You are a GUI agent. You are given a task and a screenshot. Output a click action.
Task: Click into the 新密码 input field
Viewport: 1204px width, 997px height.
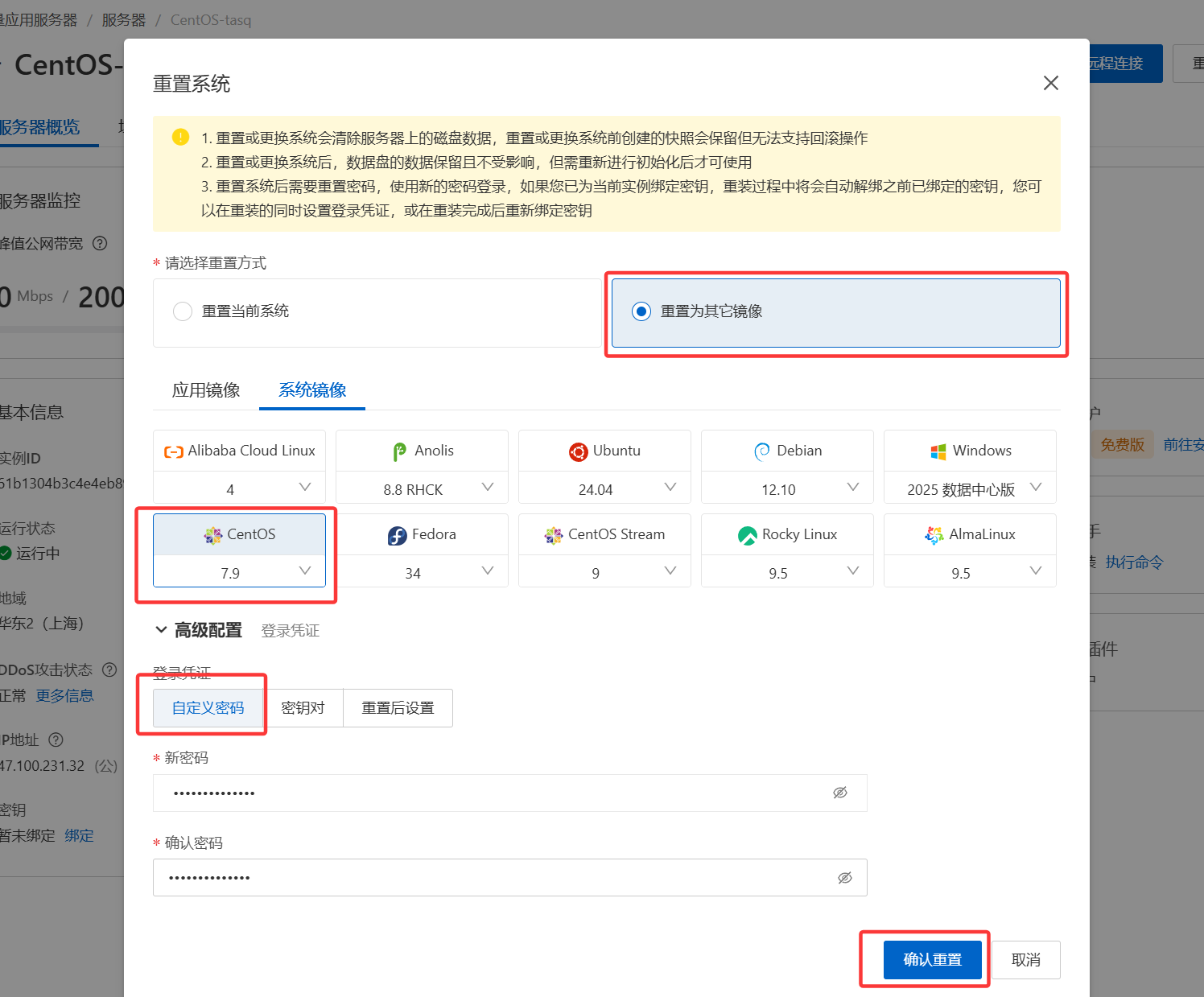click(510, 793)
